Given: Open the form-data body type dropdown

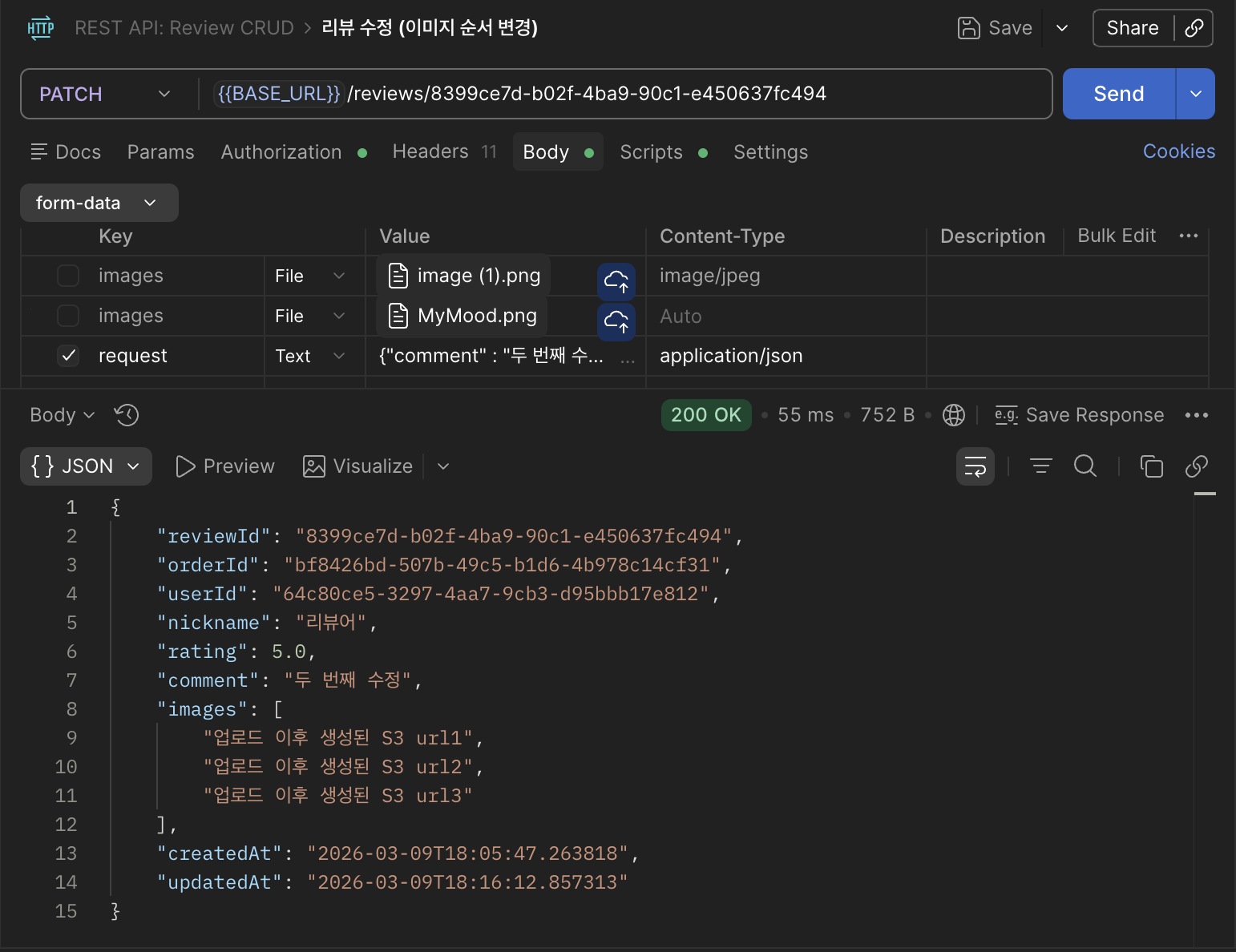Looking at the screenshot, I should pyautogui.click(x=99, y=203).
